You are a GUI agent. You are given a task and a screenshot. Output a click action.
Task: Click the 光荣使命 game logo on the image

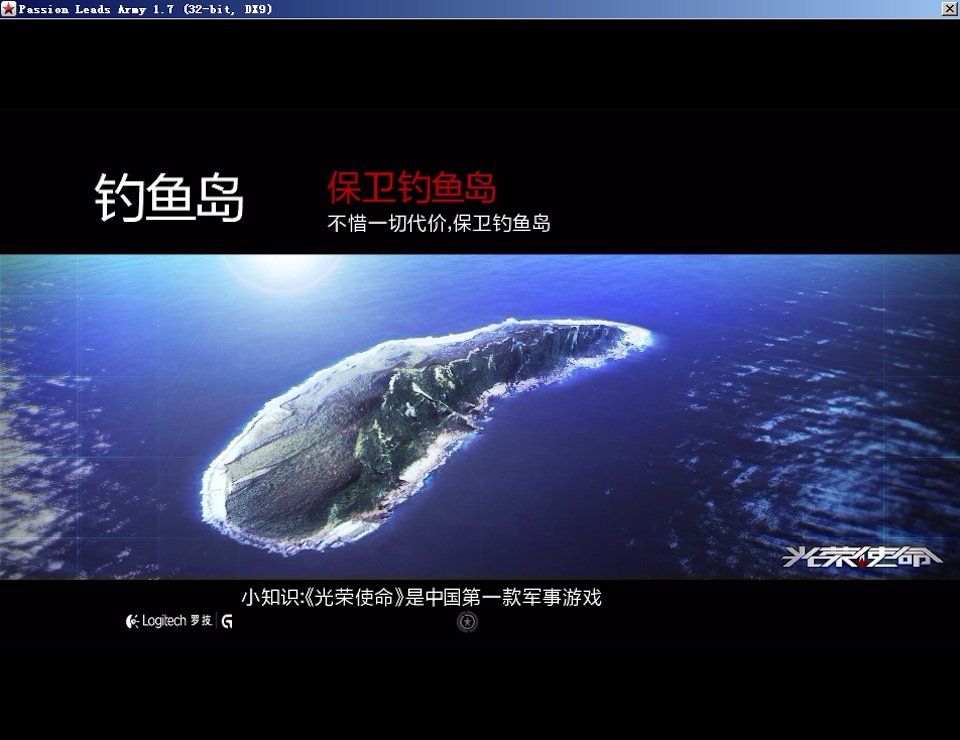[862, 556]
